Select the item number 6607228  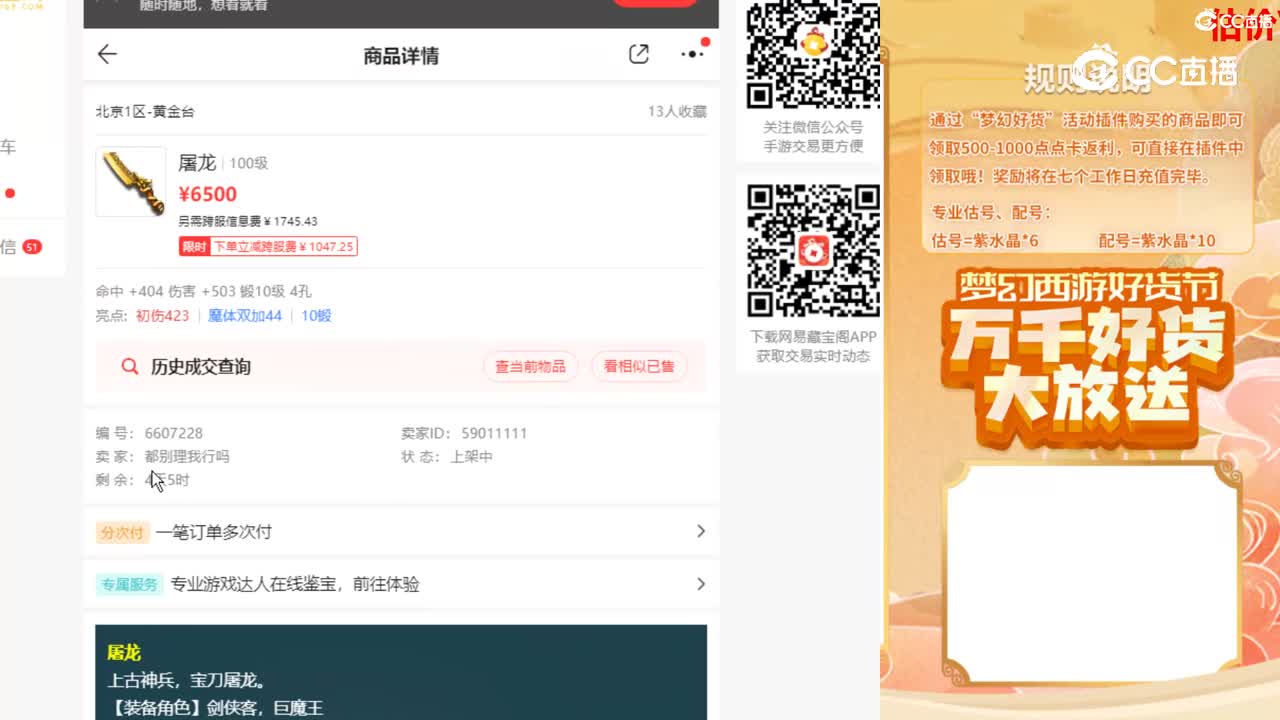pyautogui.click(x=174, y=433)
